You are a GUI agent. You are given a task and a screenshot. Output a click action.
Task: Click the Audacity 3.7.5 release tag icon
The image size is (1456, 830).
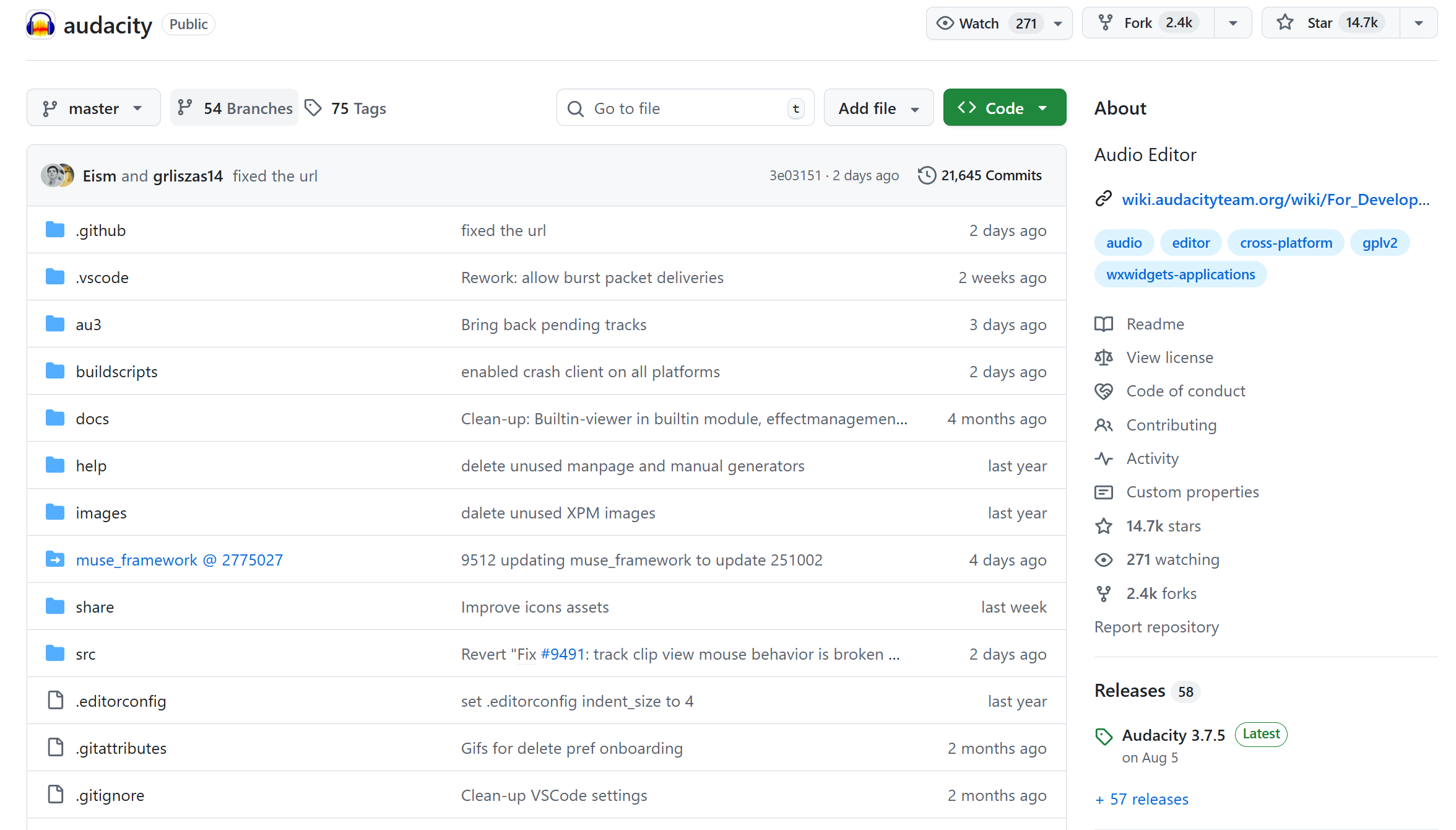click(1103, 736)
